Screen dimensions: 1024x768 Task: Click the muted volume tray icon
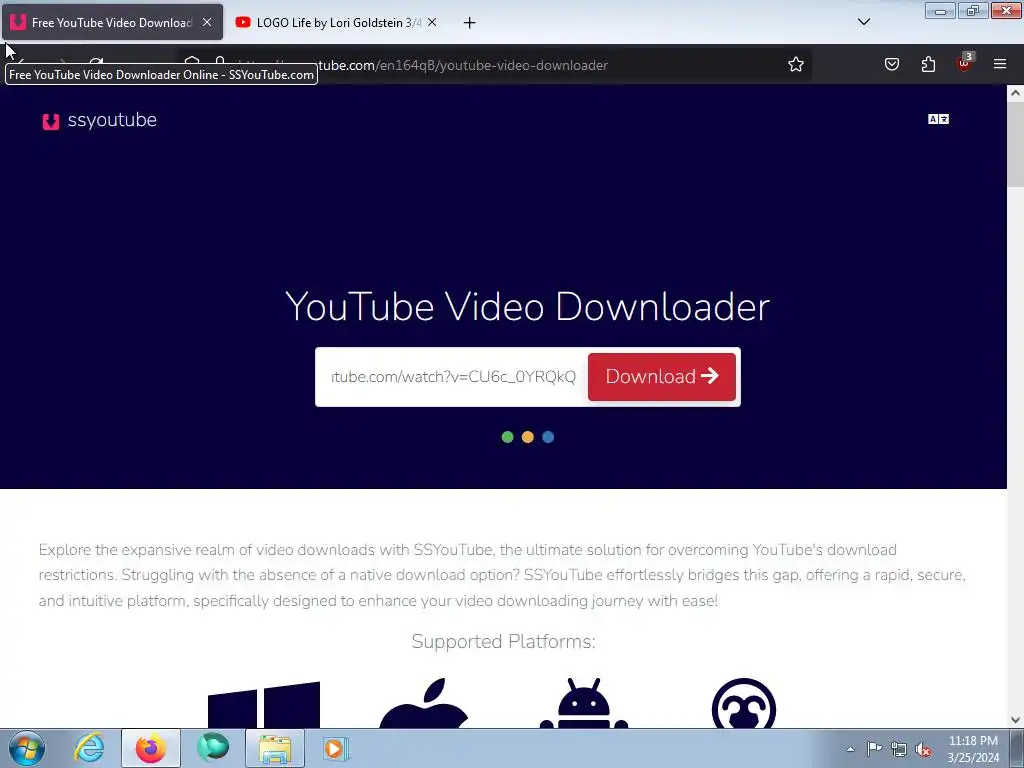(x=923, y=750)
